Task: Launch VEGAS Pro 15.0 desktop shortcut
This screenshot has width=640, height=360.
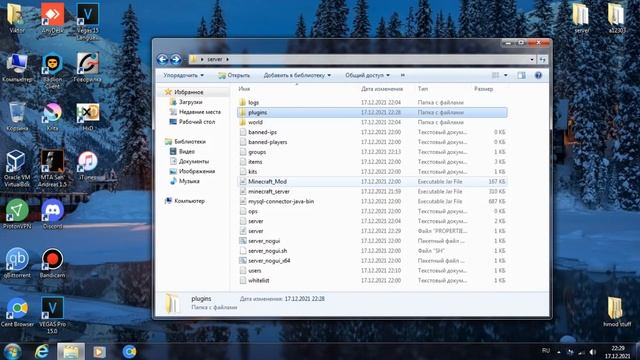Action: pyautogui.click(x=52, y=315)
